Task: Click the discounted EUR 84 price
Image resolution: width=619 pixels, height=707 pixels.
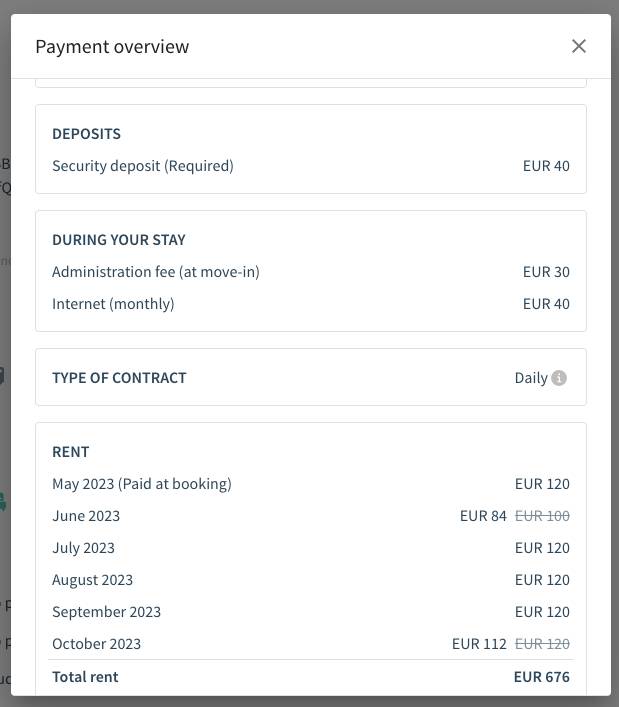Action: coord(483,516)
